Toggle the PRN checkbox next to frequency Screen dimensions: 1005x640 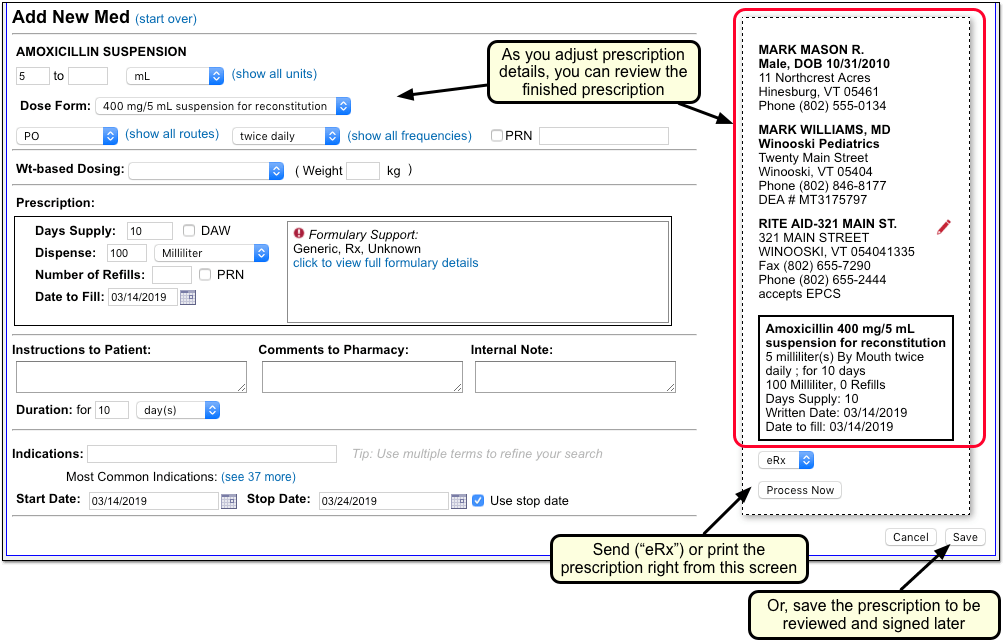[497, 136]
